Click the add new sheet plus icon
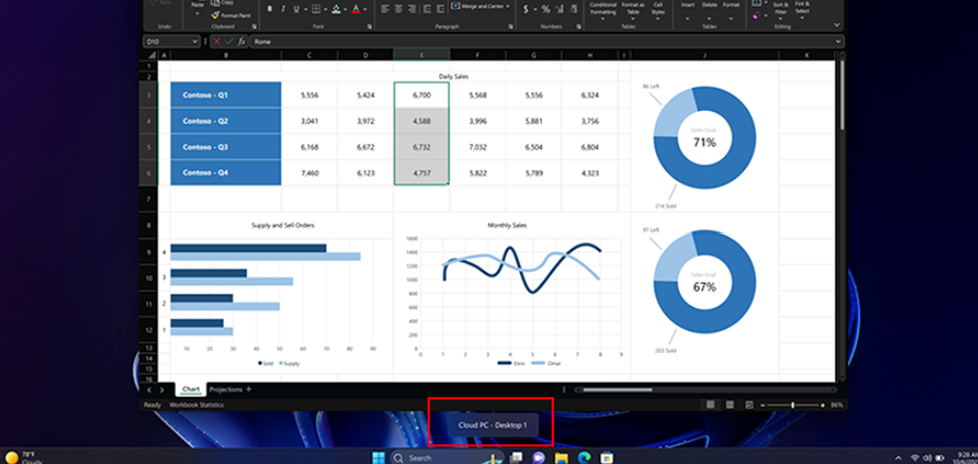This screenshot has height=464, width=978. tap(249, 389)
